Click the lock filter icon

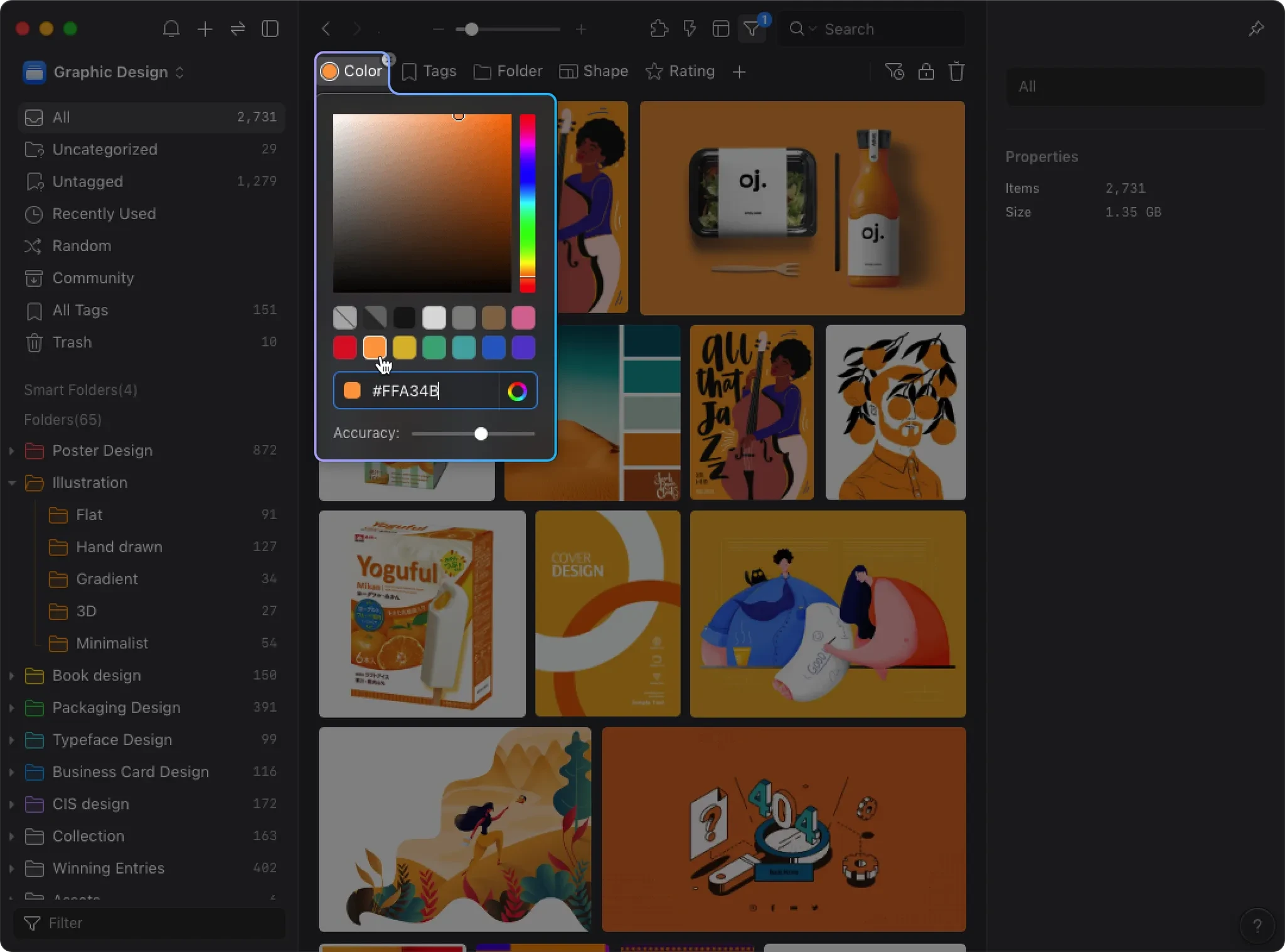click(926, 72)
